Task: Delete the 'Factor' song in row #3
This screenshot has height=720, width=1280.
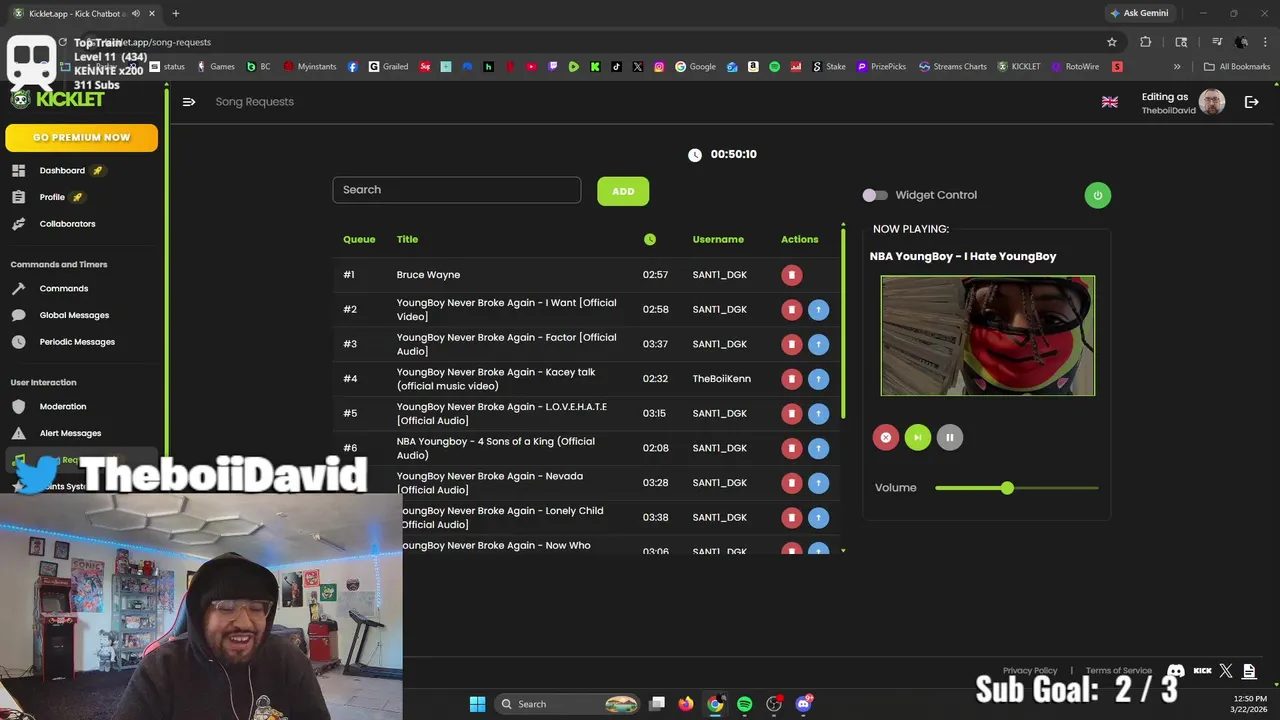Action: [791, 344]
